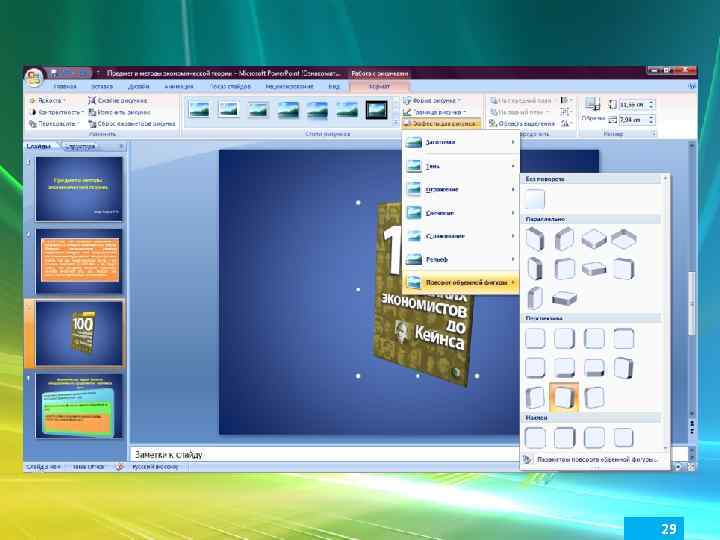Click the rotate objects icon in Arrange group
Viewport: 720px width, 540px height.
565,124
